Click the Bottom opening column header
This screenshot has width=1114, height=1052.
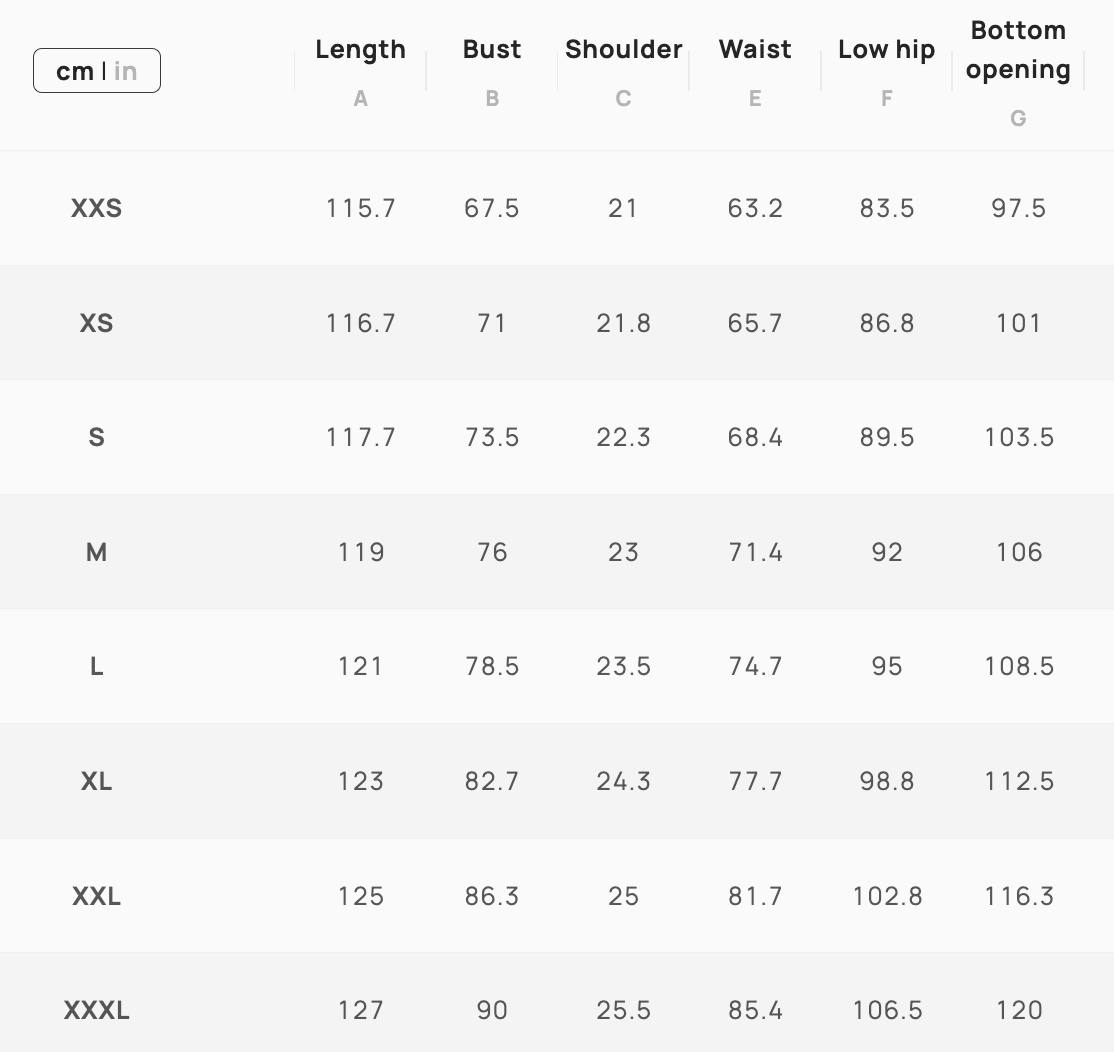pyautogui.click(x=1018, y=50)
